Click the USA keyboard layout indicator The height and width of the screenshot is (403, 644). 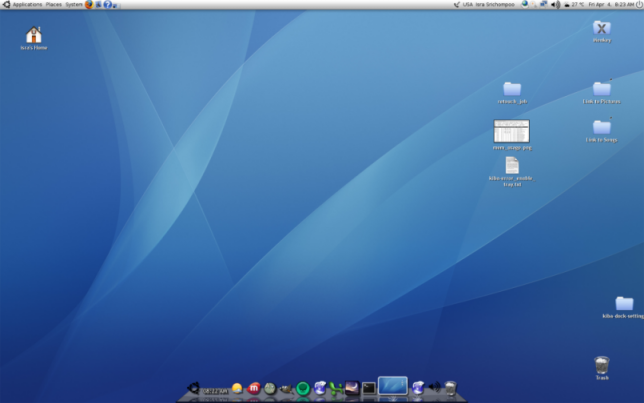point(468,5)
